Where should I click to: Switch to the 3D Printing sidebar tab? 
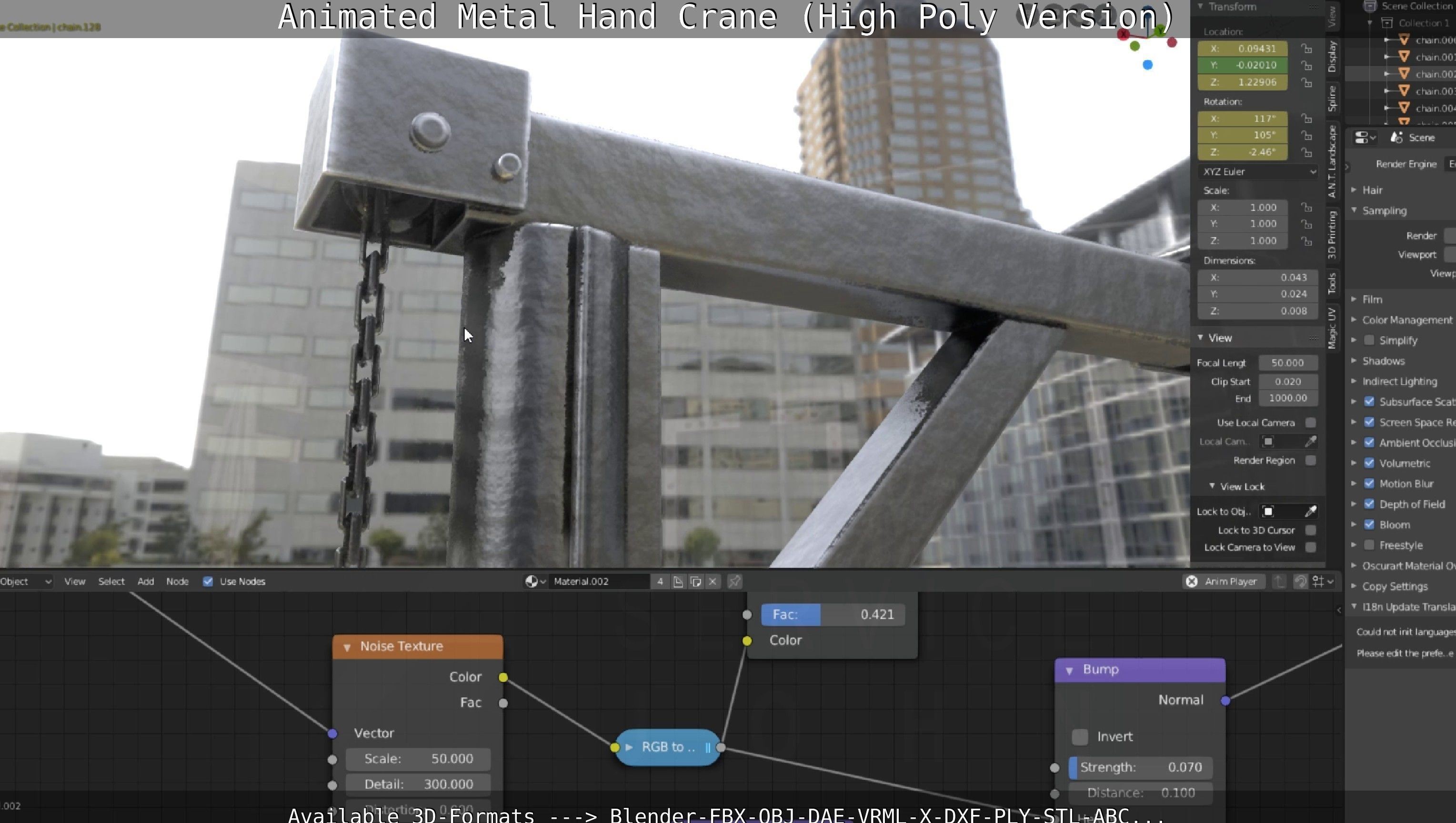coord(1333,235)
